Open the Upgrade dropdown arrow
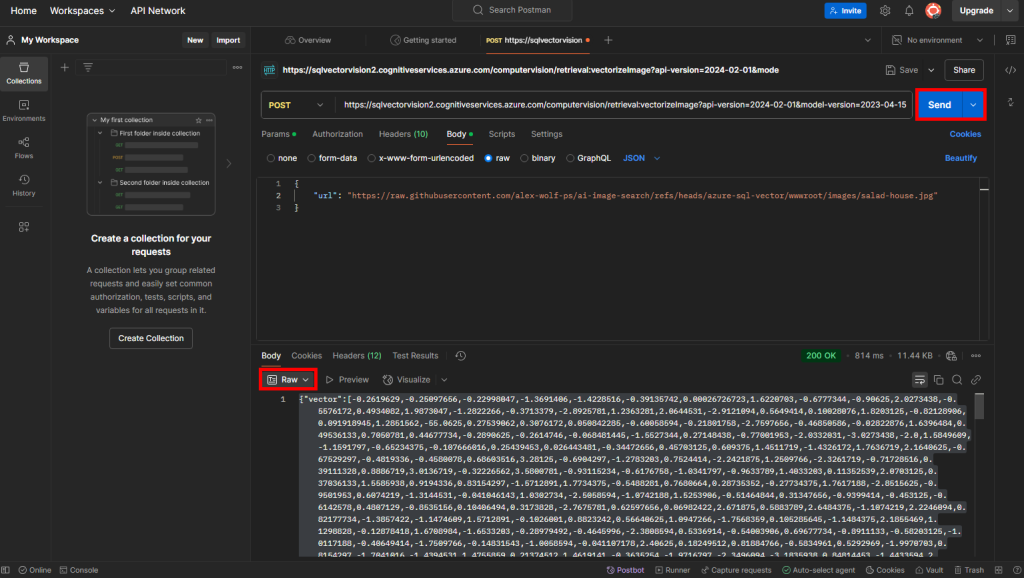The width and height of the screenshot is (1024, 578). pyautogui.click(x=1010, y=10)
